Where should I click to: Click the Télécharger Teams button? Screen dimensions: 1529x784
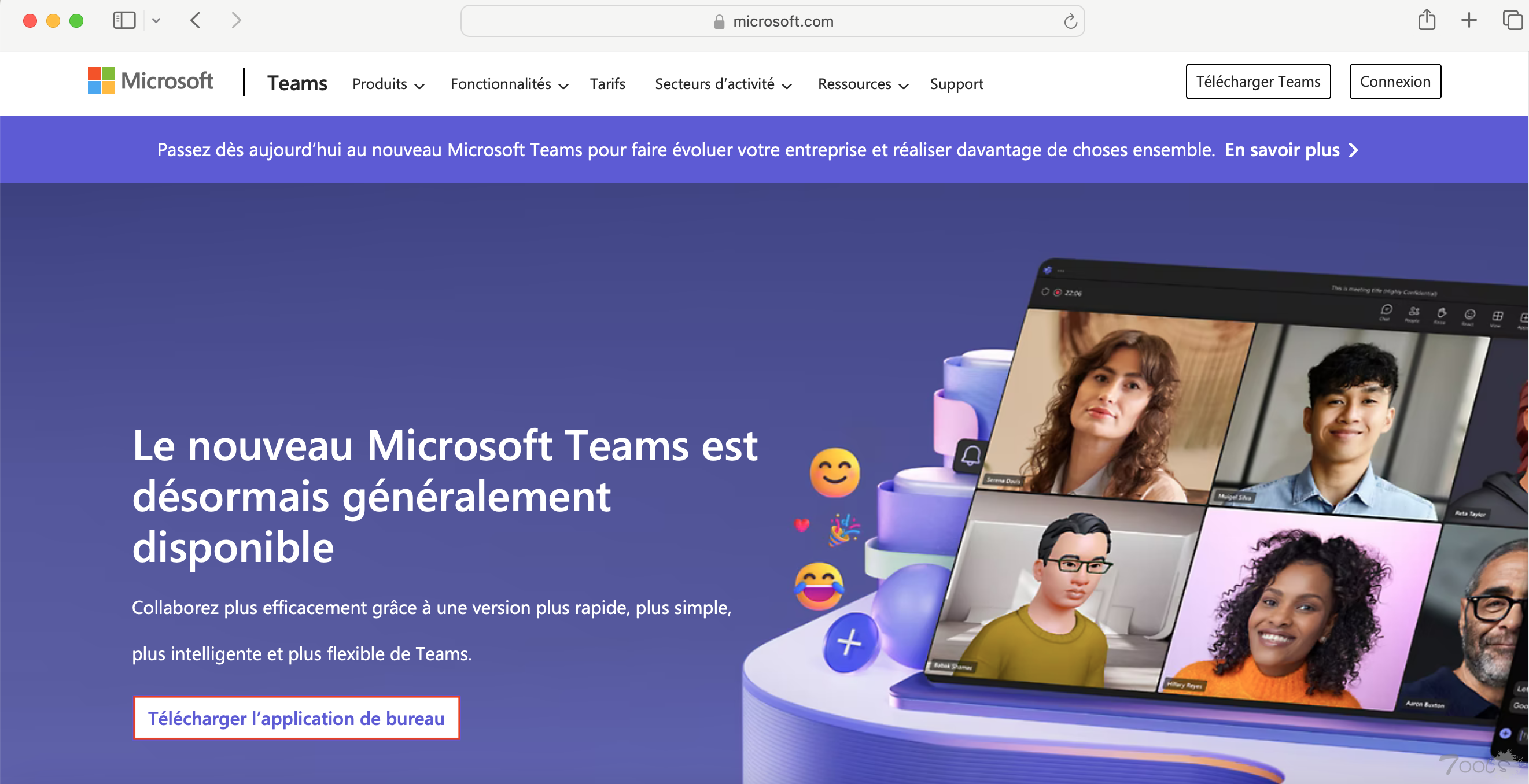click(x=1258, y=82)
